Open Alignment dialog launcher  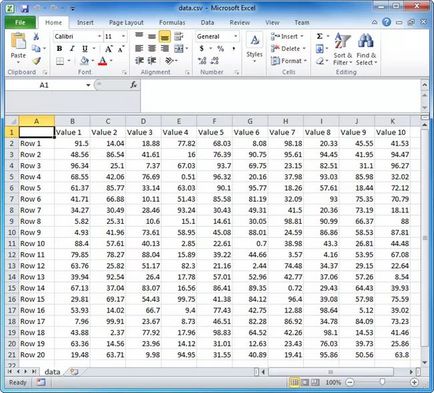pyautogui.click(x=187, y=72)
